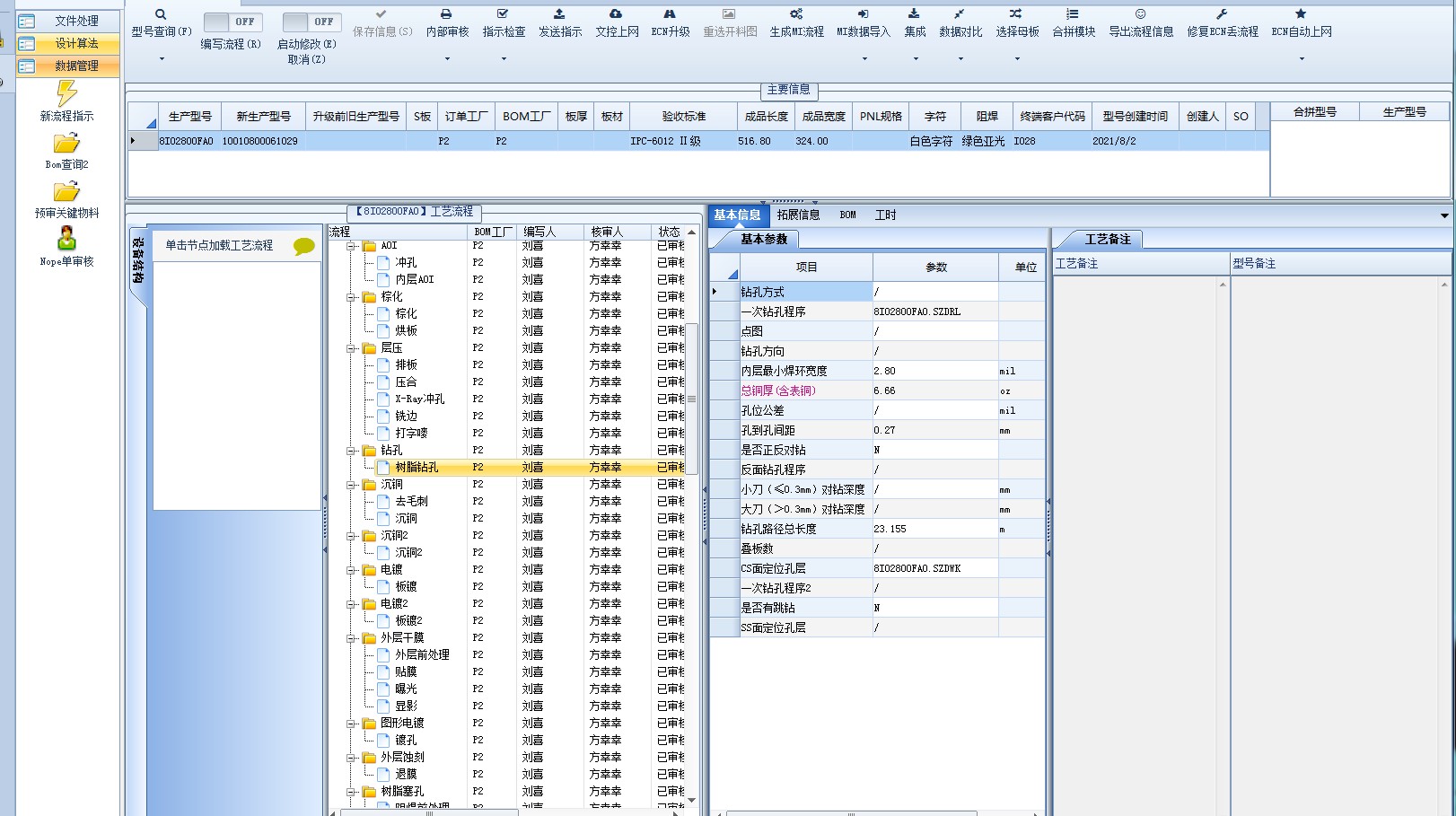
Task: Click 单击节点加载工艺流程 label
Action: [219, 245]
